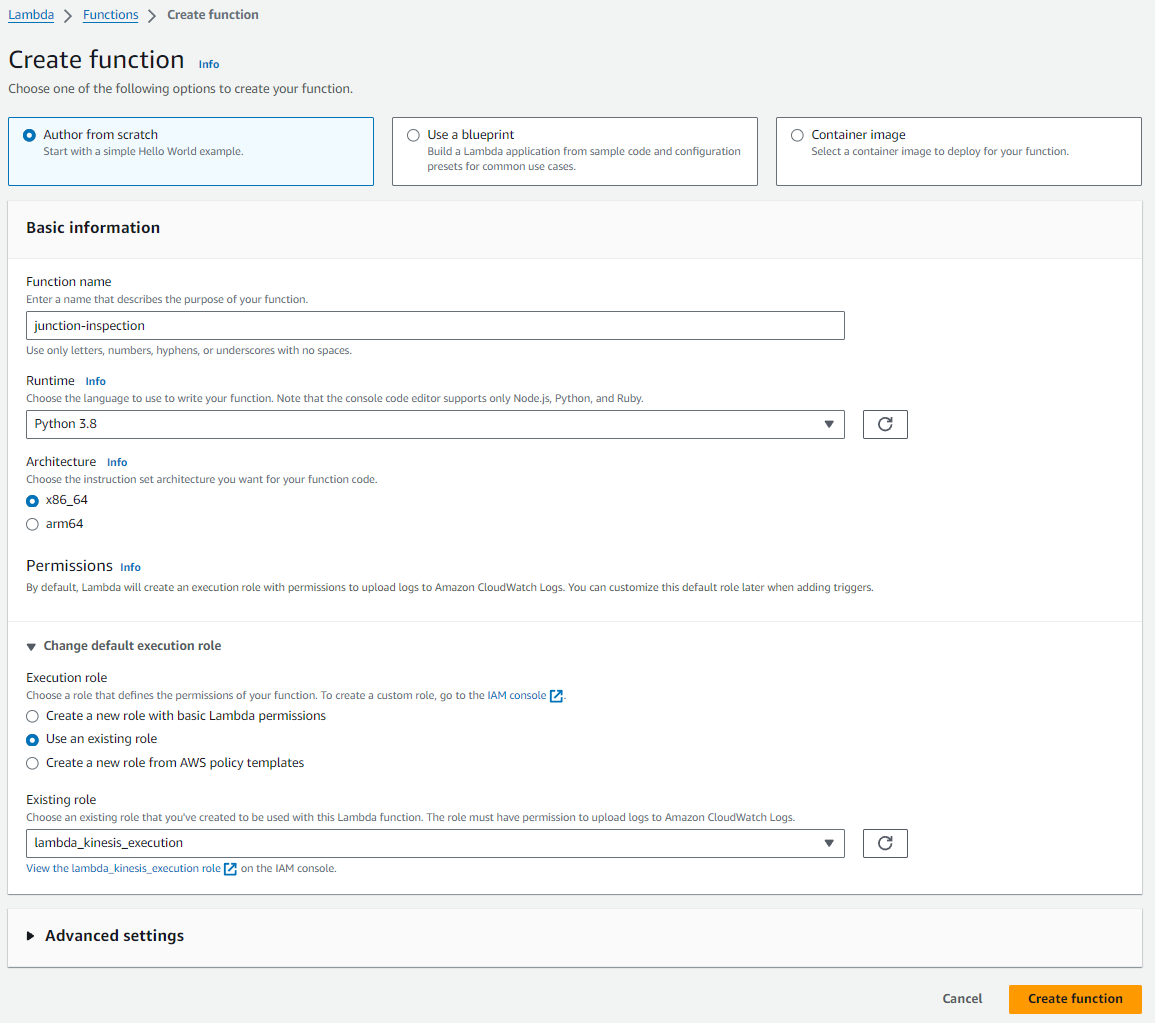Screen dimensions: 1155x1023
Task: Open the IAM console external link icon
Action: [x=557, y=696]
